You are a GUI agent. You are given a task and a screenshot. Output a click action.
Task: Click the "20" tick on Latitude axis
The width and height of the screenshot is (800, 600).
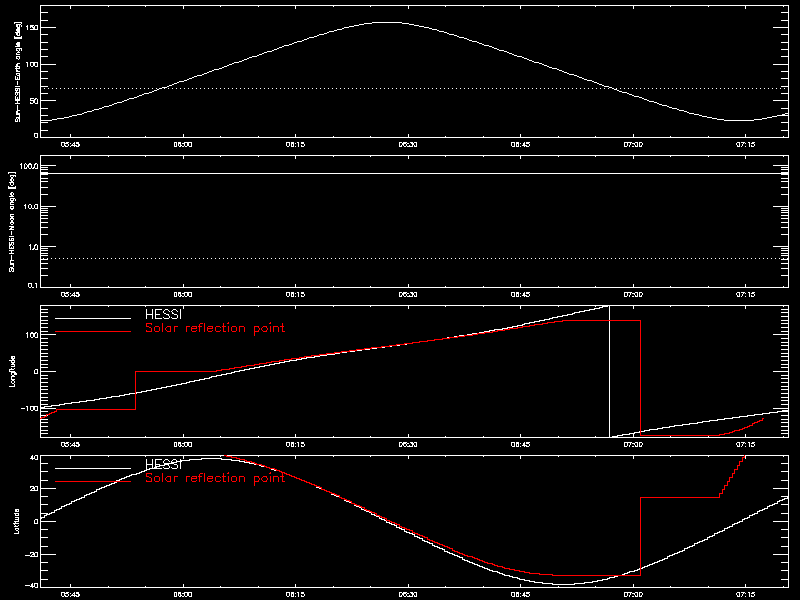point(34,489)
